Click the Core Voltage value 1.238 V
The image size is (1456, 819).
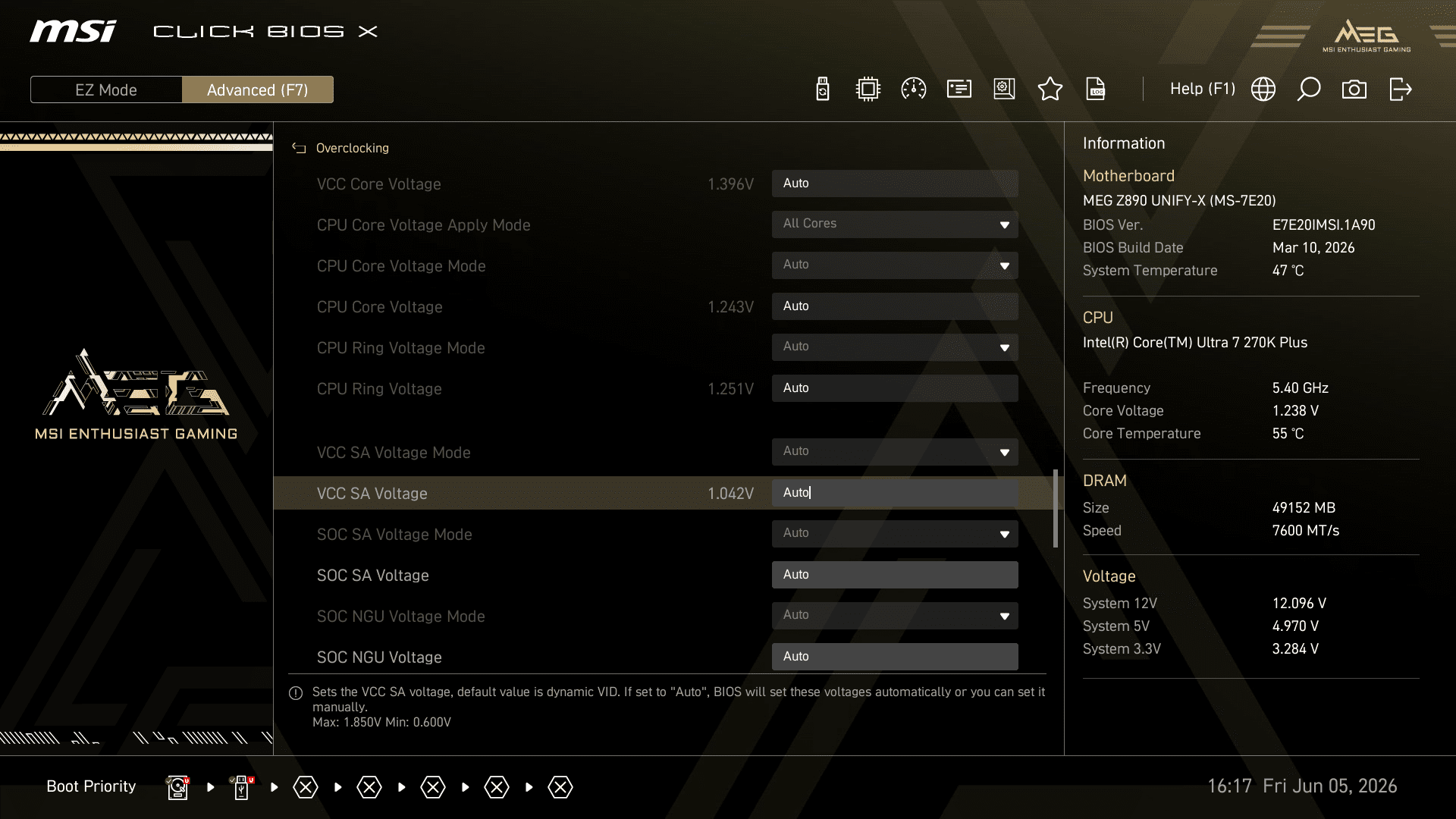coord(1295,411)
